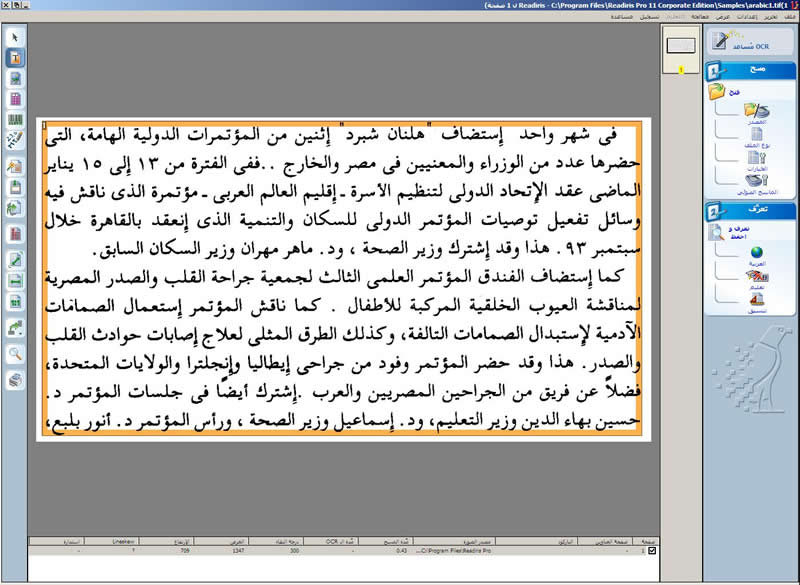The height and width of the screenshot is (585, 800).
Task: Click the magnifier zoom tool
Action: 16,354
